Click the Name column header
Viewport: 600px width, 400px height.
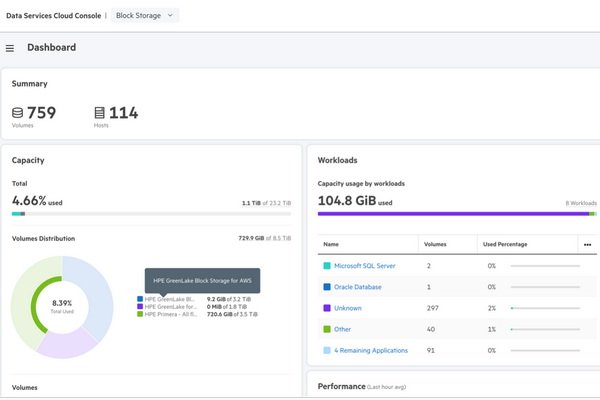331,244
